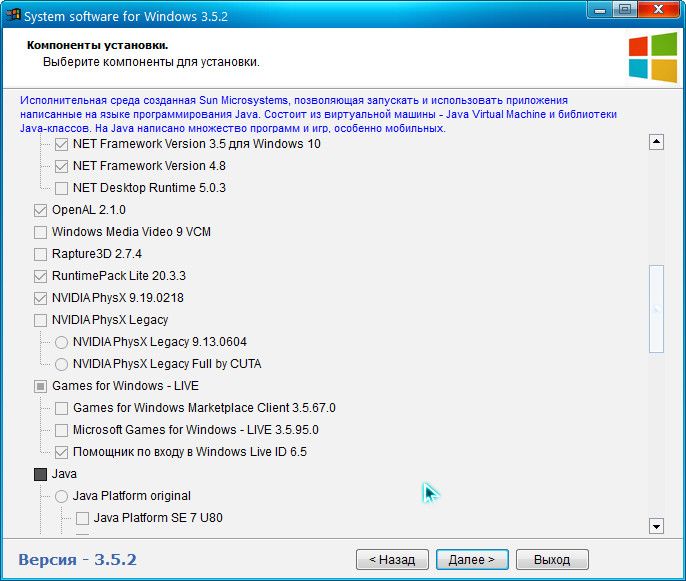Enable the Rapture3D 2.7.4 checkbox
Viewport: 686px width, 581px height.
(40, 254)
